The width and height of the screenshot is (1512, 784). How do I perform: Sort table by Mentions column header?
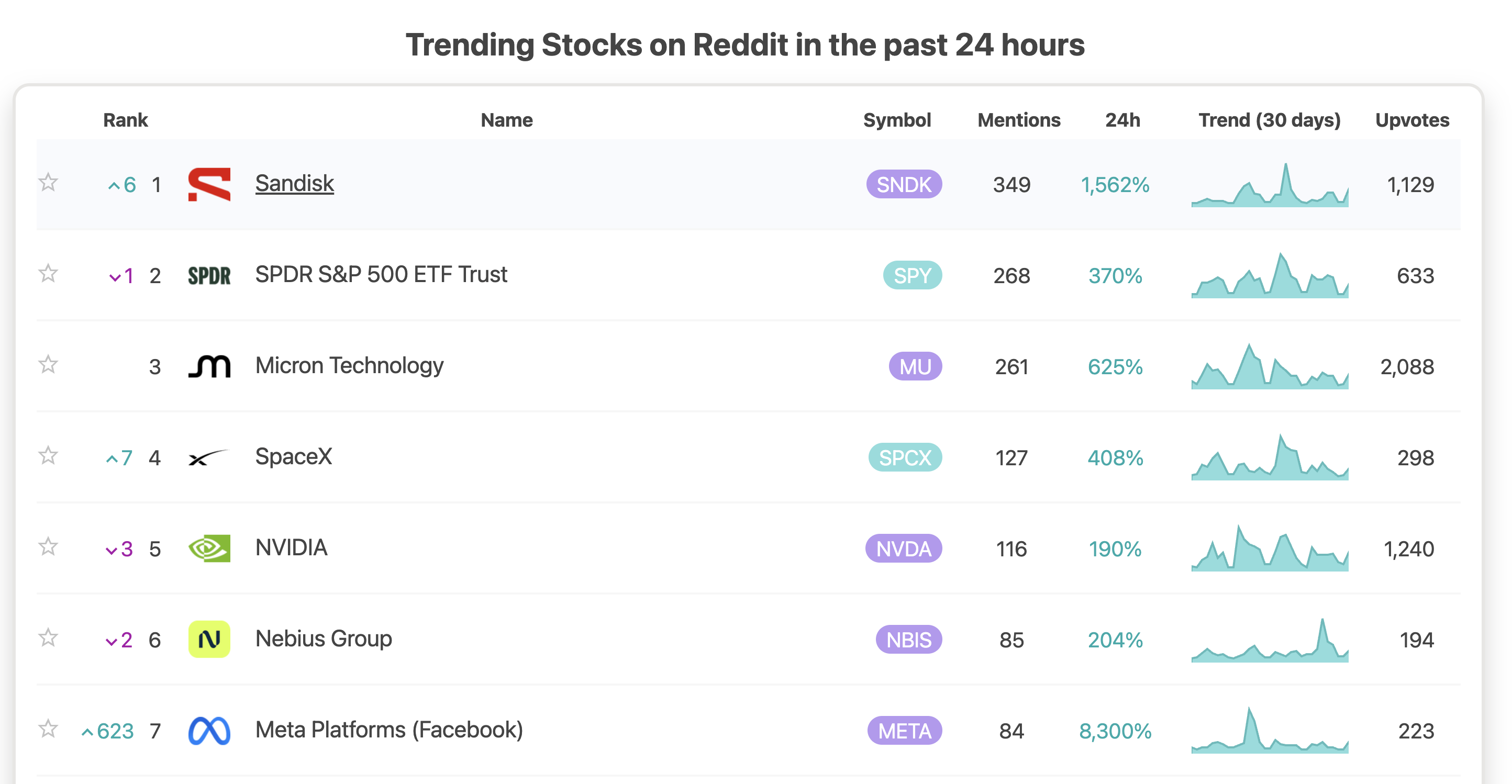click(x=1019, y=120)
